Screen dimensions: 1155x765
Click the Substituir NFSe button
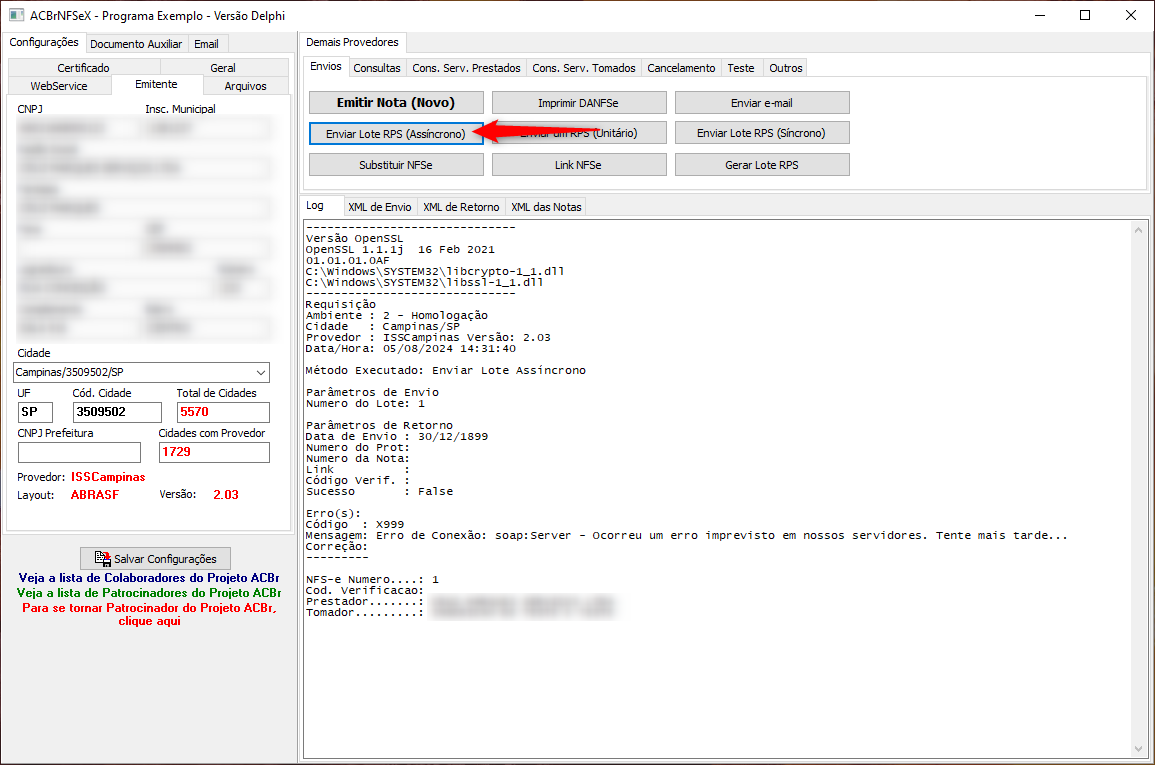coord(396,165)
